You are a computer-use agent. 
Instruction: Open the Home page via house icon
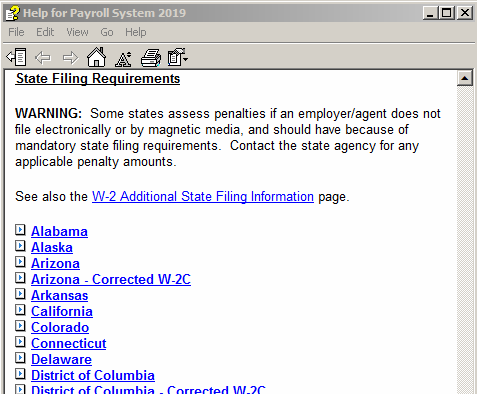tap(96, 57)
